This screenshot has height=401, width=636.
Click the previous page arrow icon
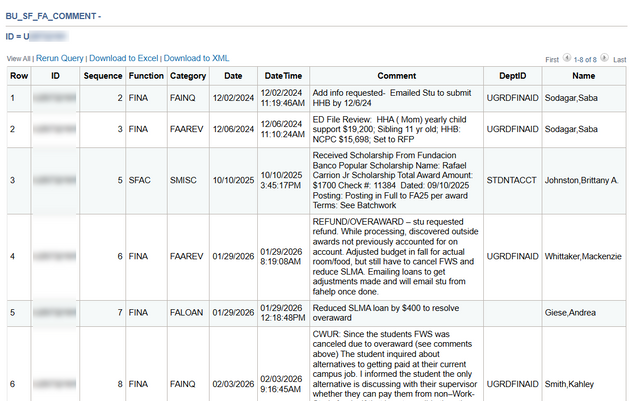pos(567,58)
